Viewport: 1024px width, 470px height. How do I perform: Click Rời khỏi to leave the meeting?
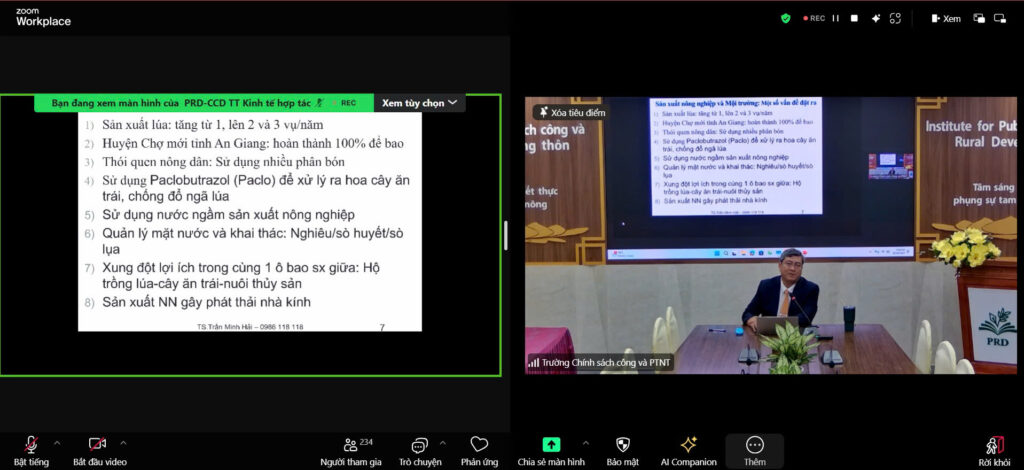pyautogui.click(x=995, y=449)
